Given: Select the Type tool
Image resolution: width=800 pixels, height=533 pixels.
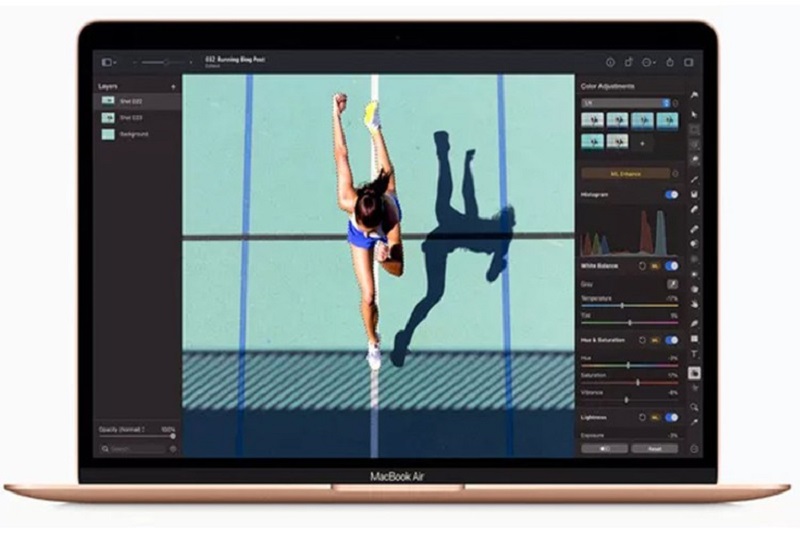Looking at the screenshot, I should tap(694, 354).
